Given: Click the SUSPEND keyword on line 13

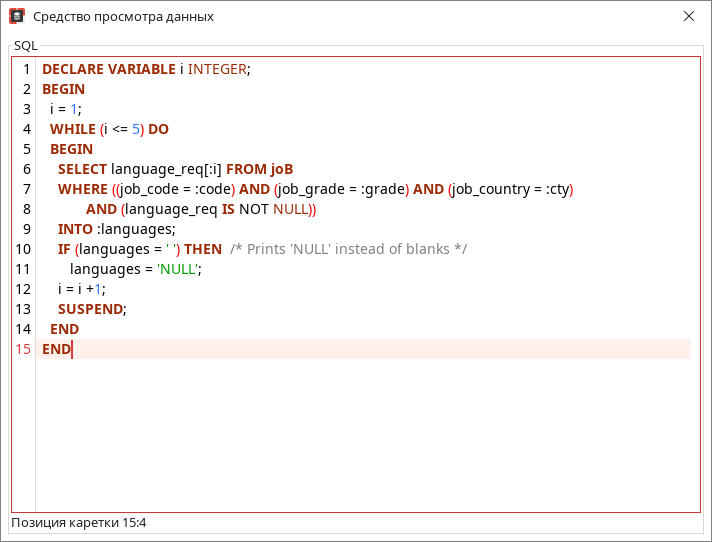Looking at the screenshot, I should 90,309.
